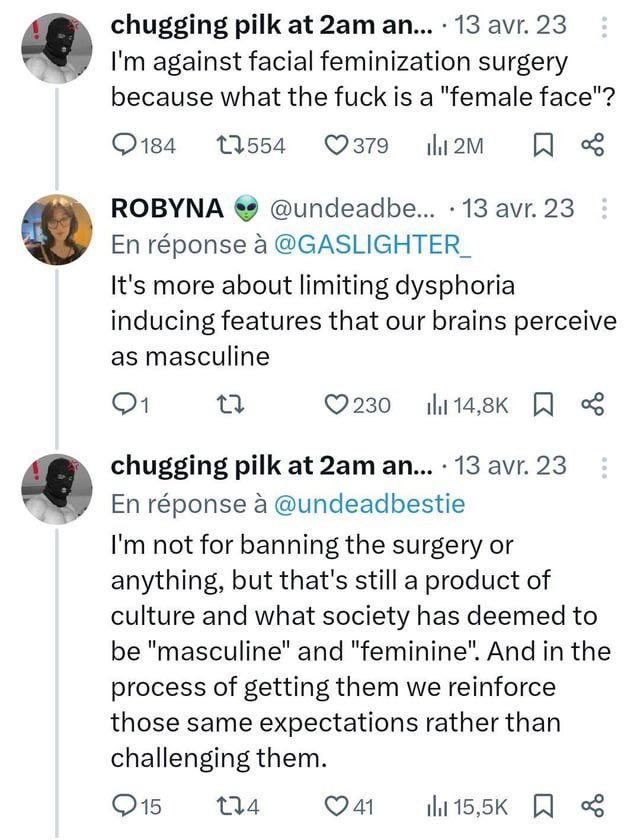This screenshot has height=840, width=640.
Task: Open more options on ROBYNA's tweet
Action: (603, 209)
